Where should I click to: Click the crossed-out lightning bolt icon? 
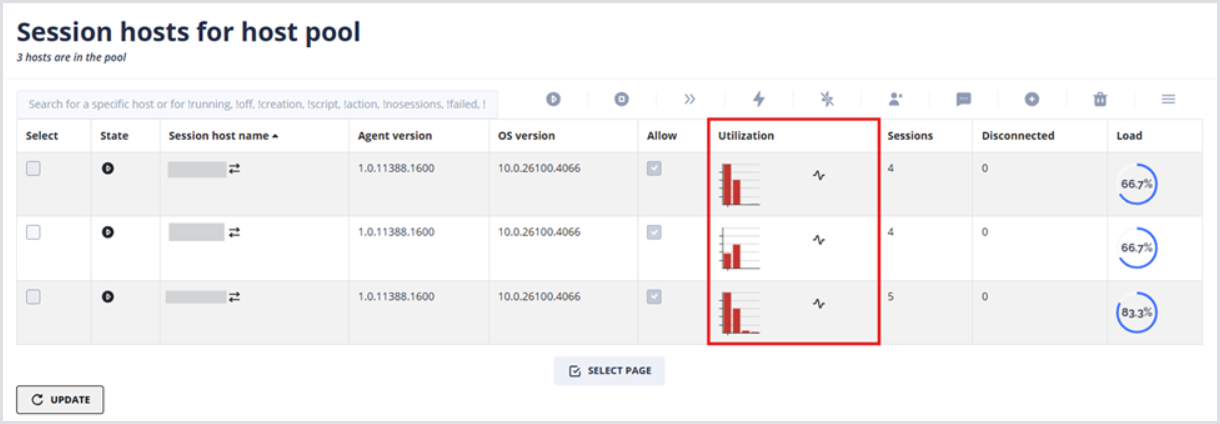(826, 99)
